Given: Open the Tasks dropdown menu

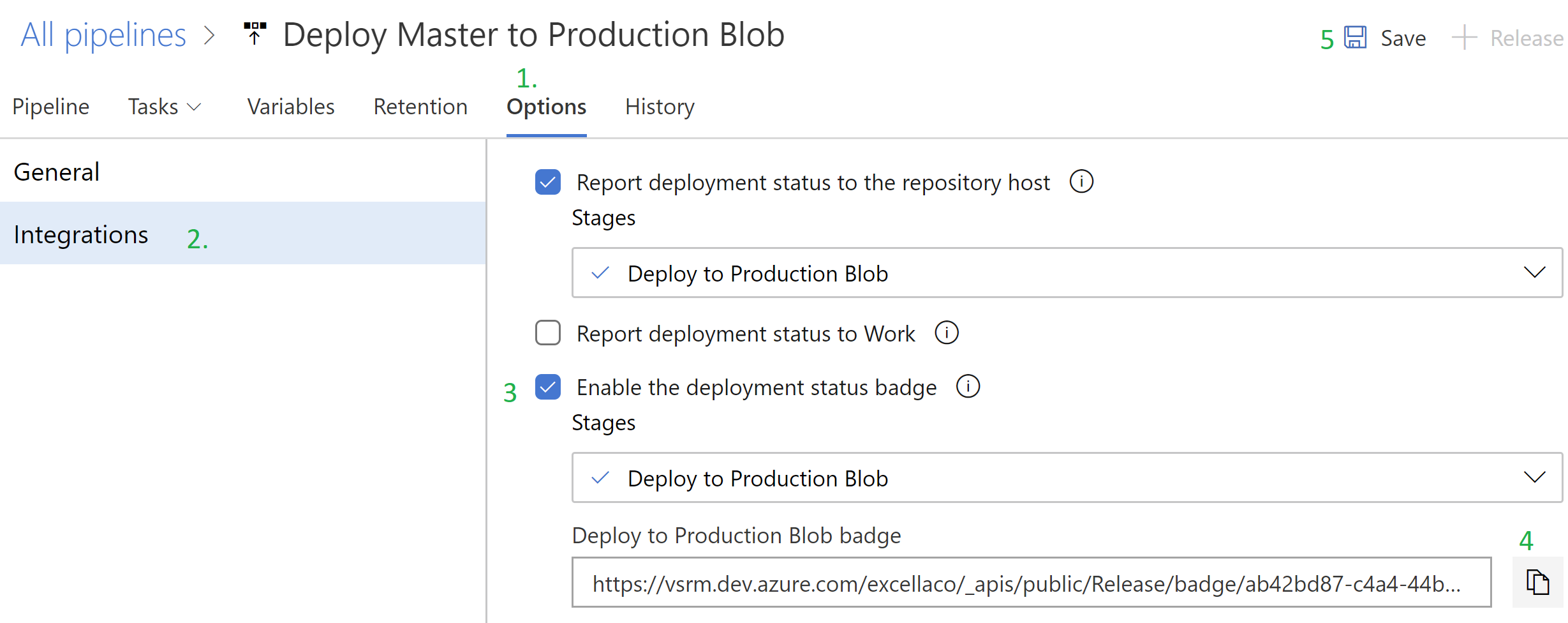Looking at the screenshot, I should pyautogui.click(x=164, y=106).
